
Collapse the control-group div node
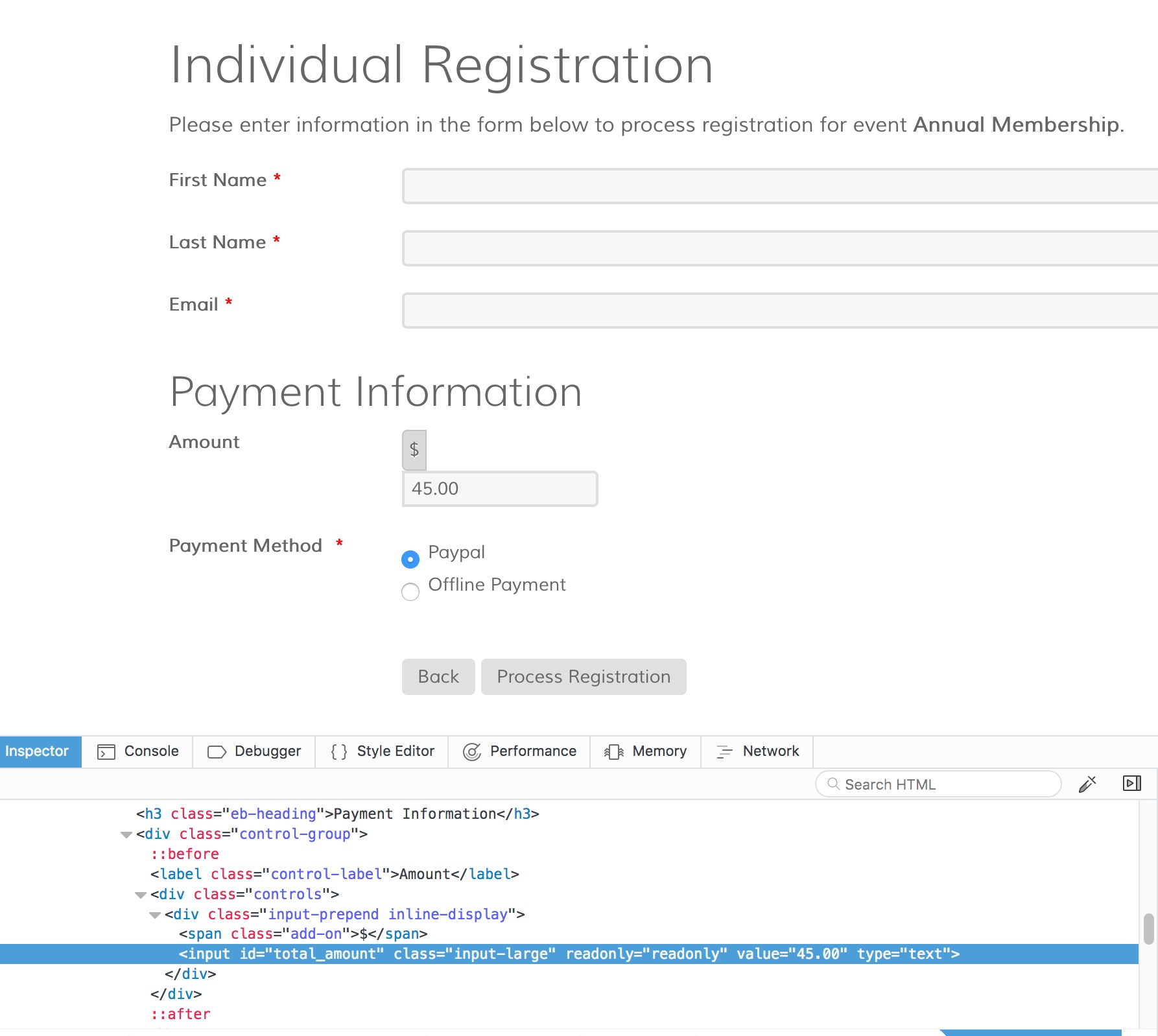(x=126, y=834)
